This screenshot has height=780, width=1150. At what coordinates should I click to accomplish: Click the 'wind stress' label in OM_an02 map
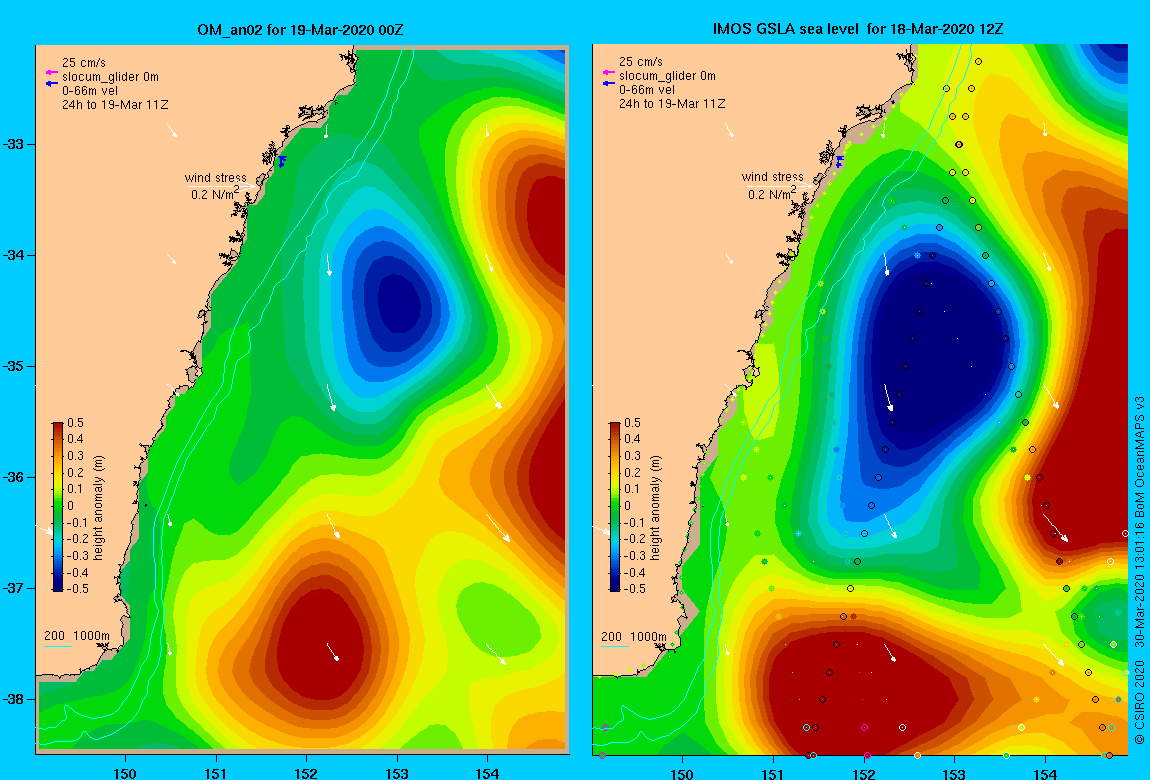216,177
